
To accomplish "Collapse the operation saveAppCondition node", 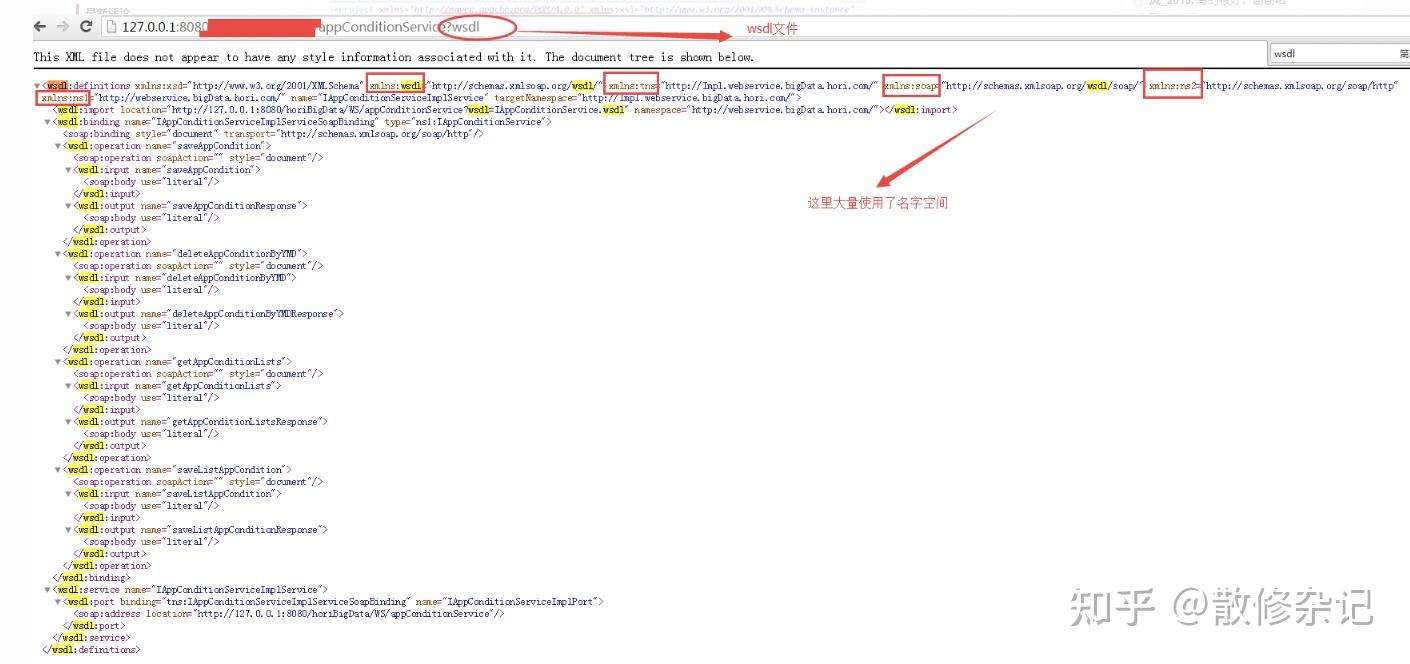I will (58, 146).
